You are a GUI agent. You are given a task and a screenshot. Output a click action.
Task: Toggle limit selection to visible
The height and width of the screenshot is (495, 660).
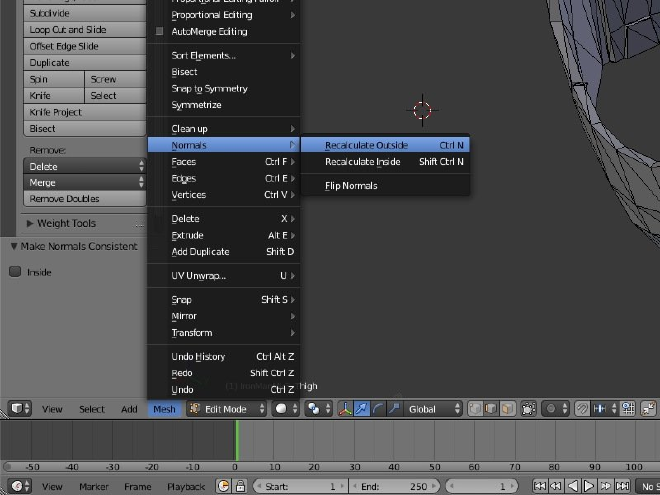(x=528, y=409)
